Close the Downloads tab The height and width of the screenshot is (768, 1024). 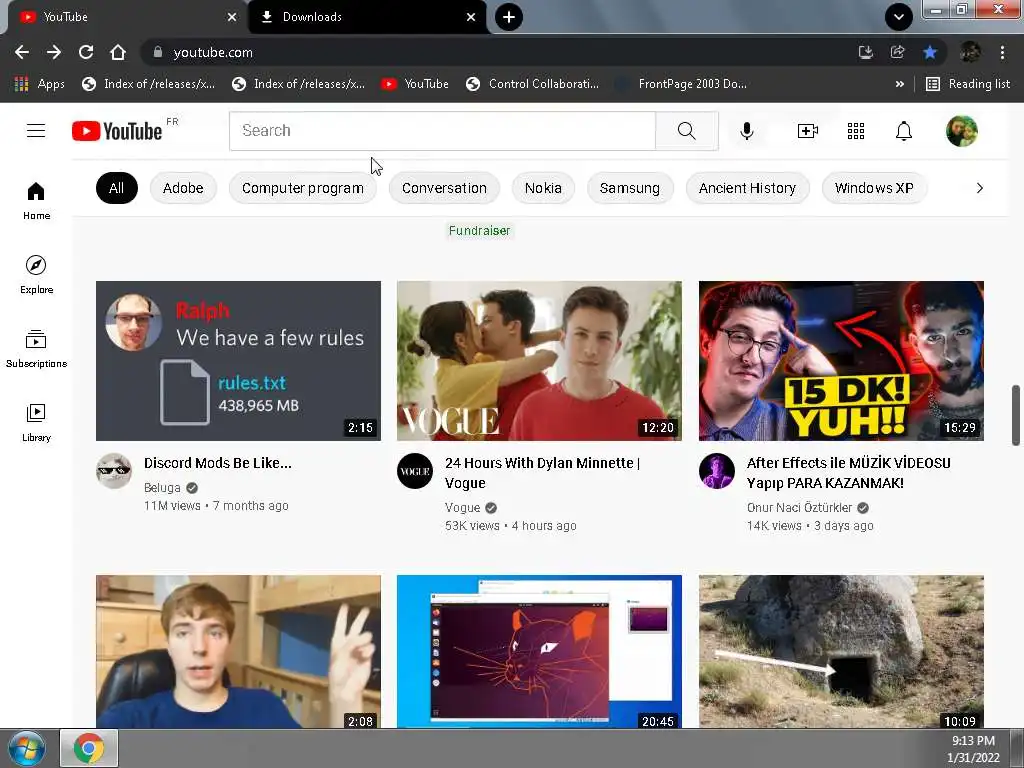pos(471,17)
